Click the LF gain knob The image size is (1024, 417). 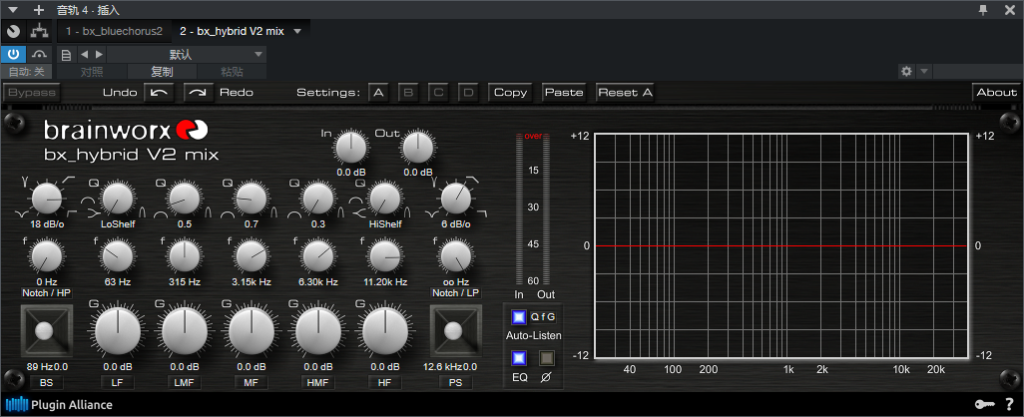[x=118, y=331]
